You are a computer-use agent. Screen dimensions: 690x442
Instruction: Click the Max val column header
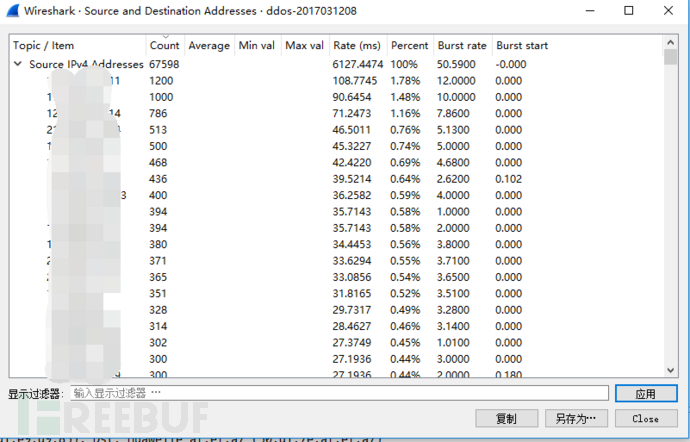click(x=304, y=45)
